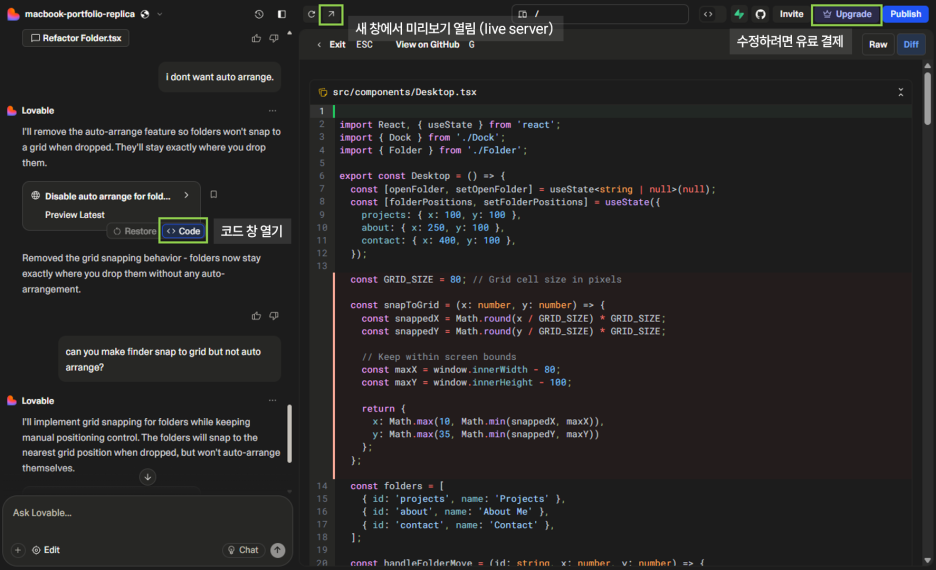Viewport: 936px width, 570px height.
Task: Click the device view icon in the path bar
Action: tap(522, 14)
